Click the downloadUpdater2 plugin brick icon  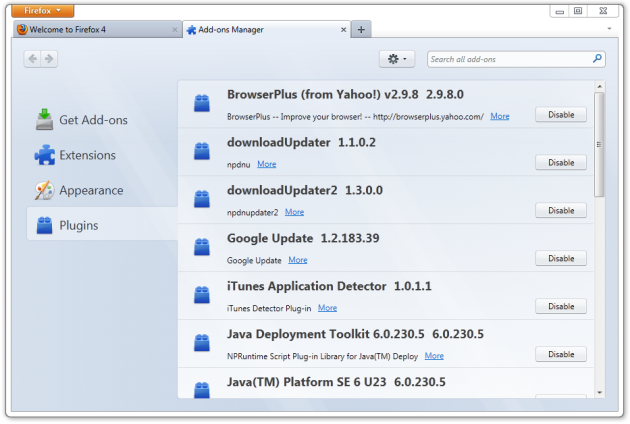[x=202, y=199]
